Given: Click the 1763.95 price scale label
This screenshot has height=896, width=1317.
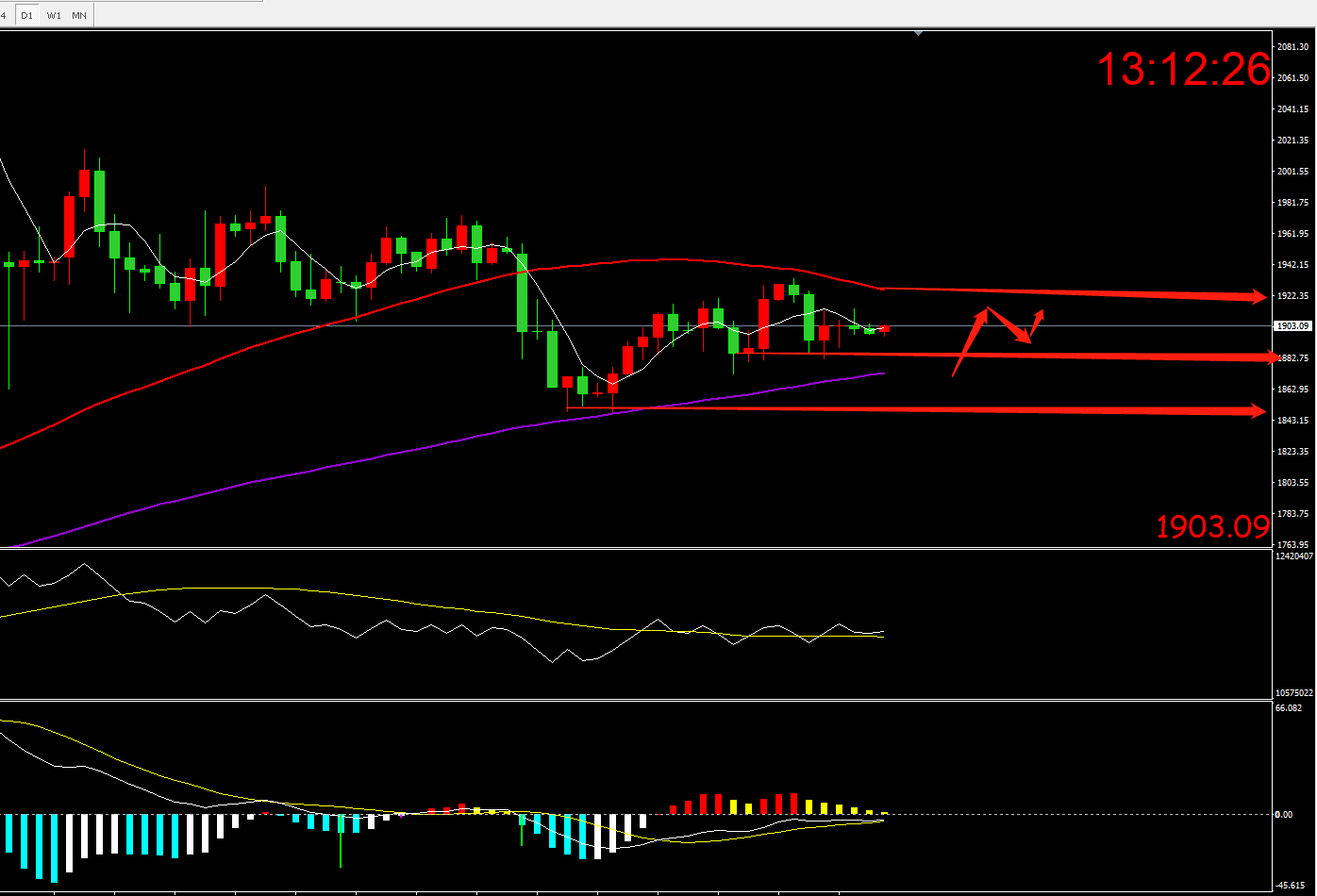Looking at the screenshot, I should click(1292, 544).
